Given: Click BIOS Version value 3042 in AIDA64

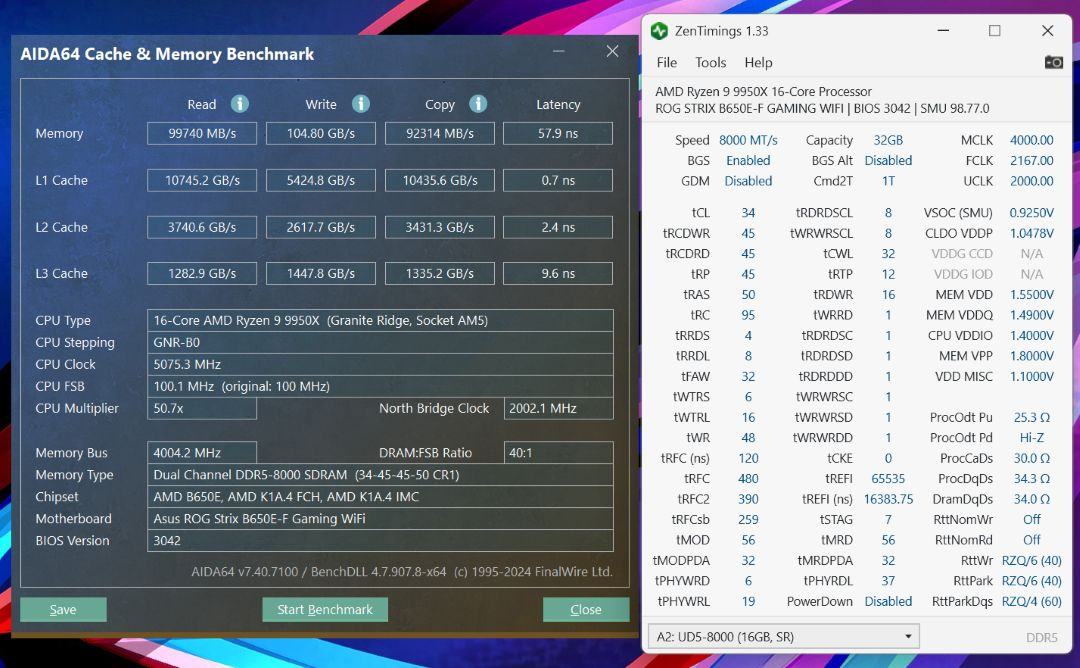Looking at the screenshot, I should coord(380,541).
